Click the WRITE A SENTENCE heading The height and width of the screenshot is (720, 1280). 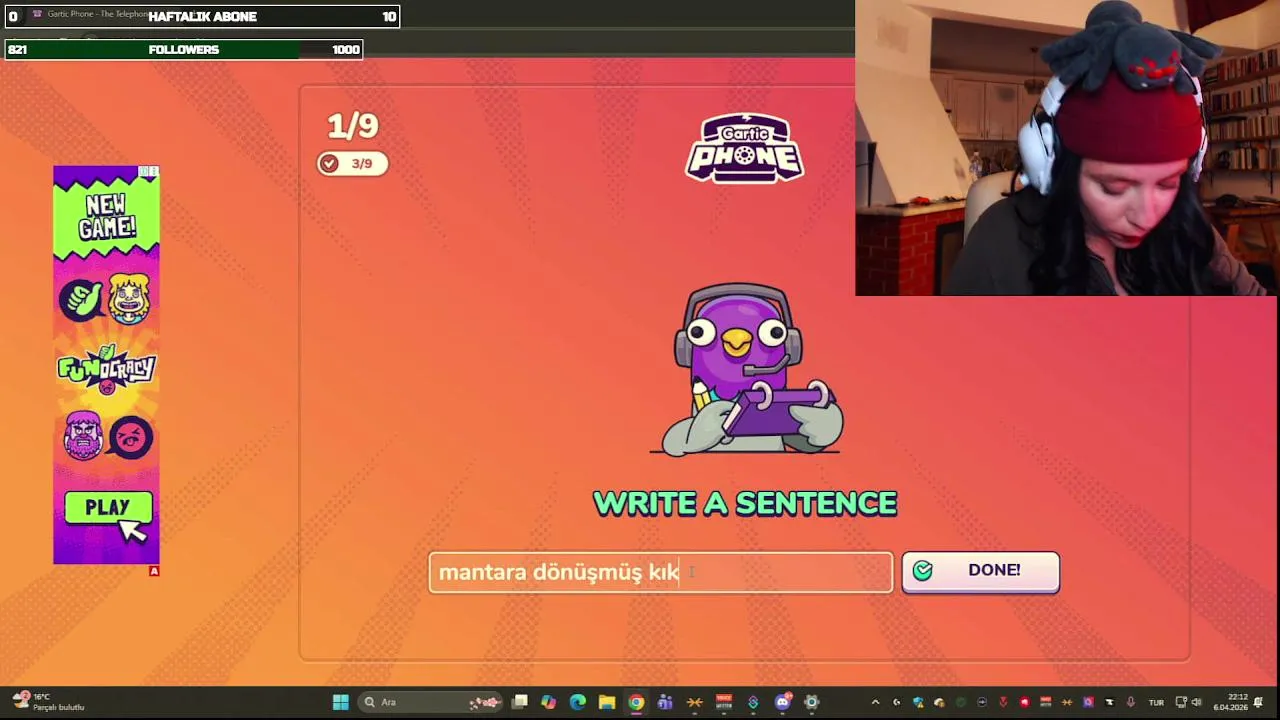pos(745,503)
